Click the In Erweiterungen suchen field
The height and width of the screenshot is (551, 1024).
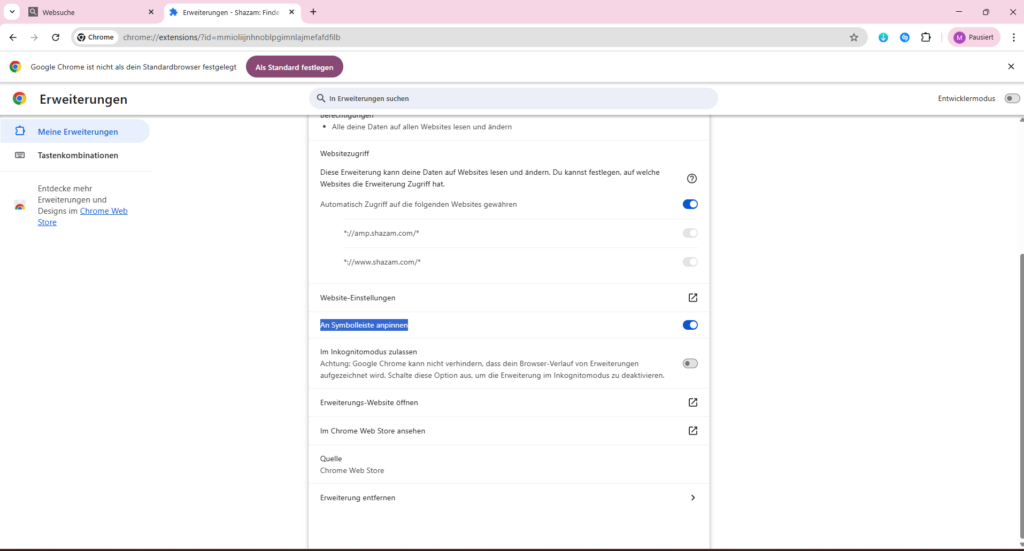(x=514, y=99)
